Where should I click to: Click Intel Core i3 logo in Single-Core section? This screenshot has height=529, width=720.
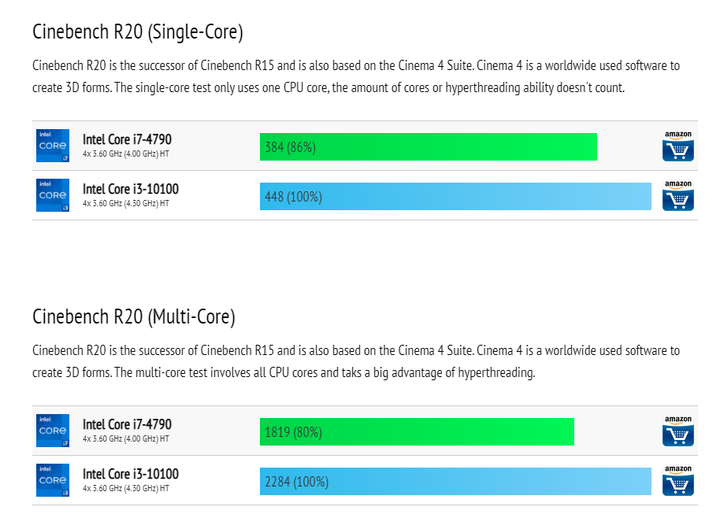53,195
